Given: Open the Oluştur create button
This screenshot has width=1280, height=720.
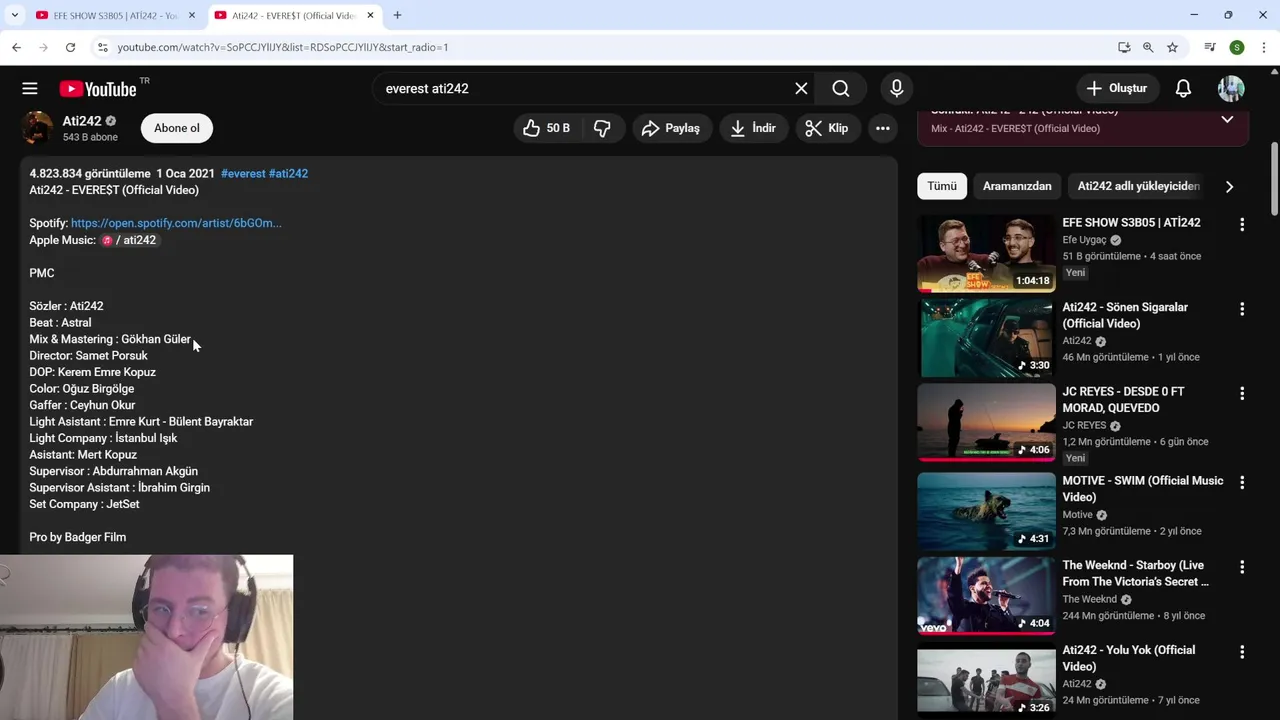Looking at the screenshot, I should tap(1117, 89).
